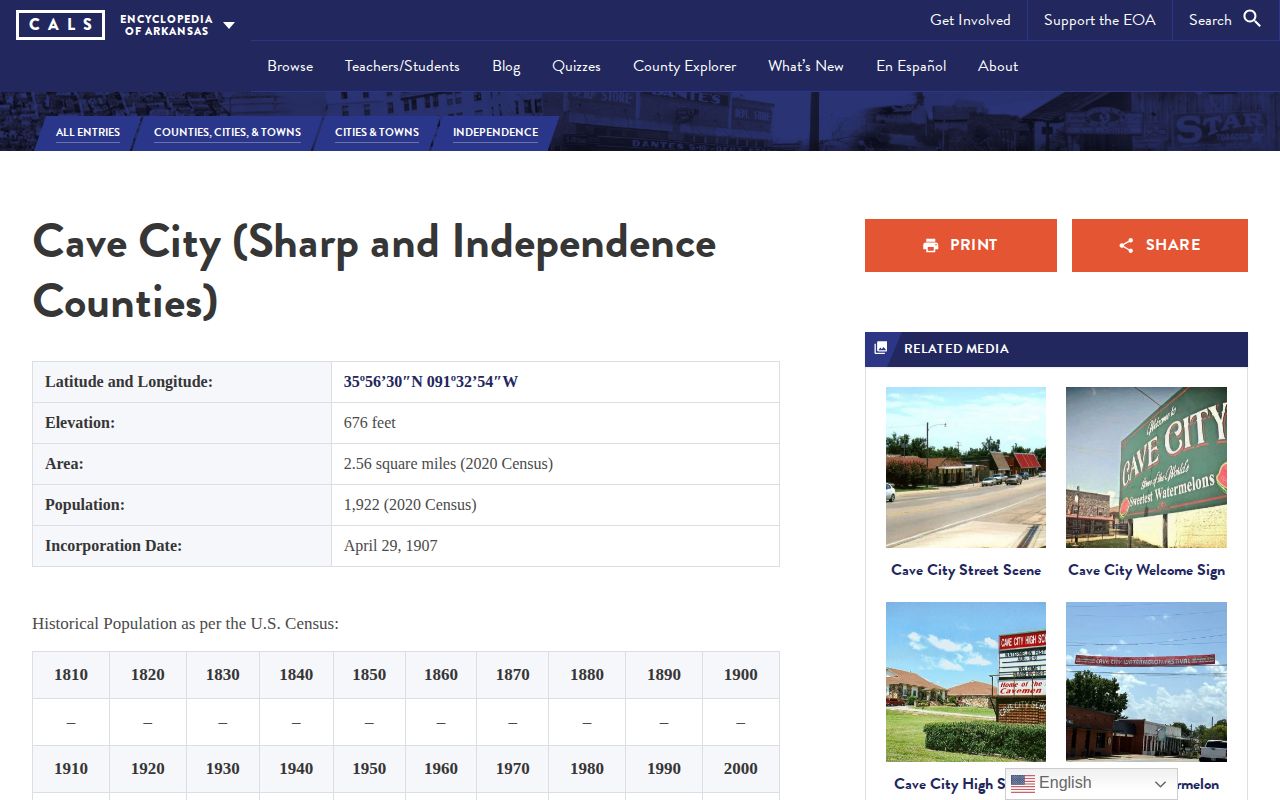Click the Cave City Welcome Sign caption link
The image size is (1280, 800).
pyautogui.click(x=1146, y=570)
